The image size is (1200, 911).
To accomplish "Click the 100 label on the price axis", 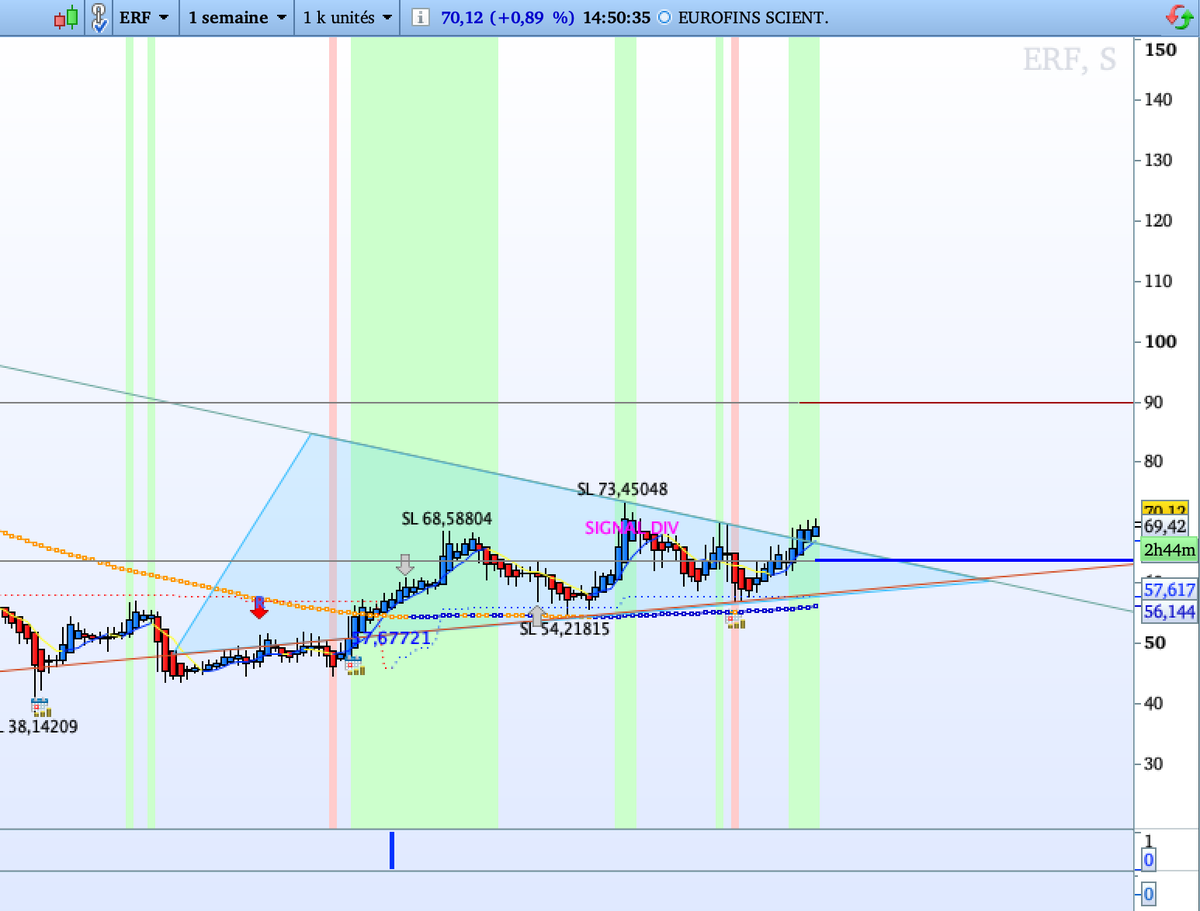I will (1160, 342).
